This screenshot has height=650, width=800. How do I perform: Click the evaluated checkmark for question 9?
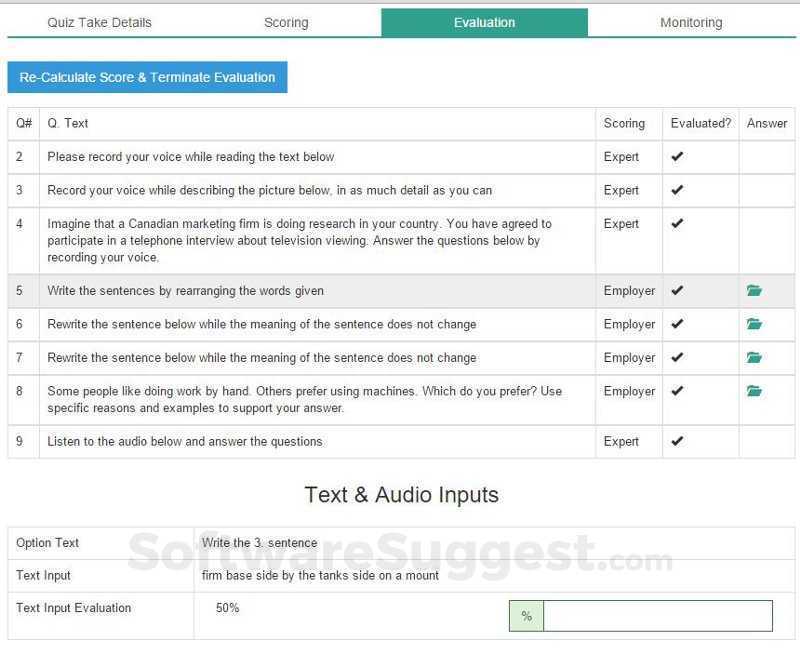(x=677, y=441)
